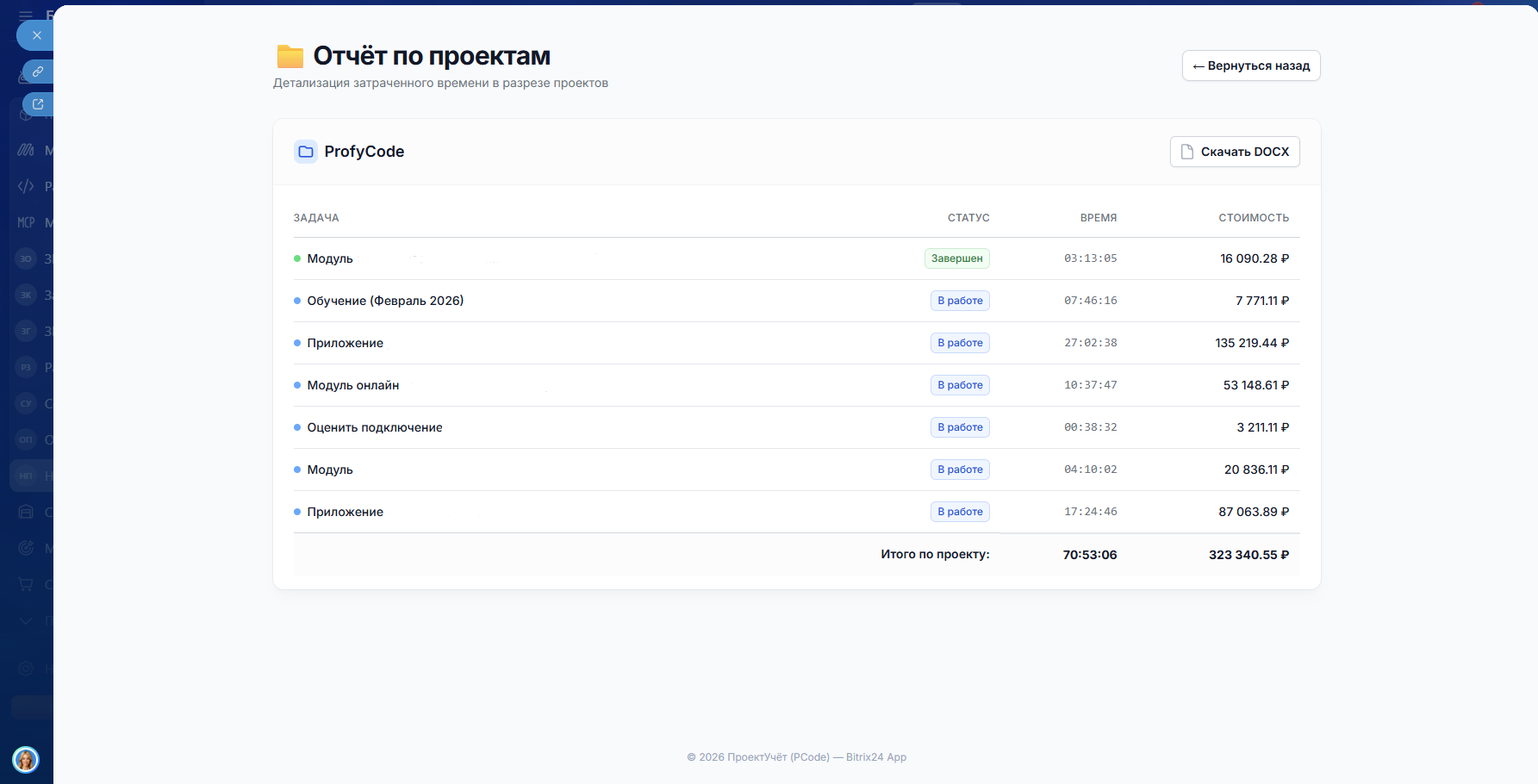Click the footer ПроектУчёт (PCode) copyright text
The height and width of the screenshot is (784, 1538).
[x=797, y=757]
